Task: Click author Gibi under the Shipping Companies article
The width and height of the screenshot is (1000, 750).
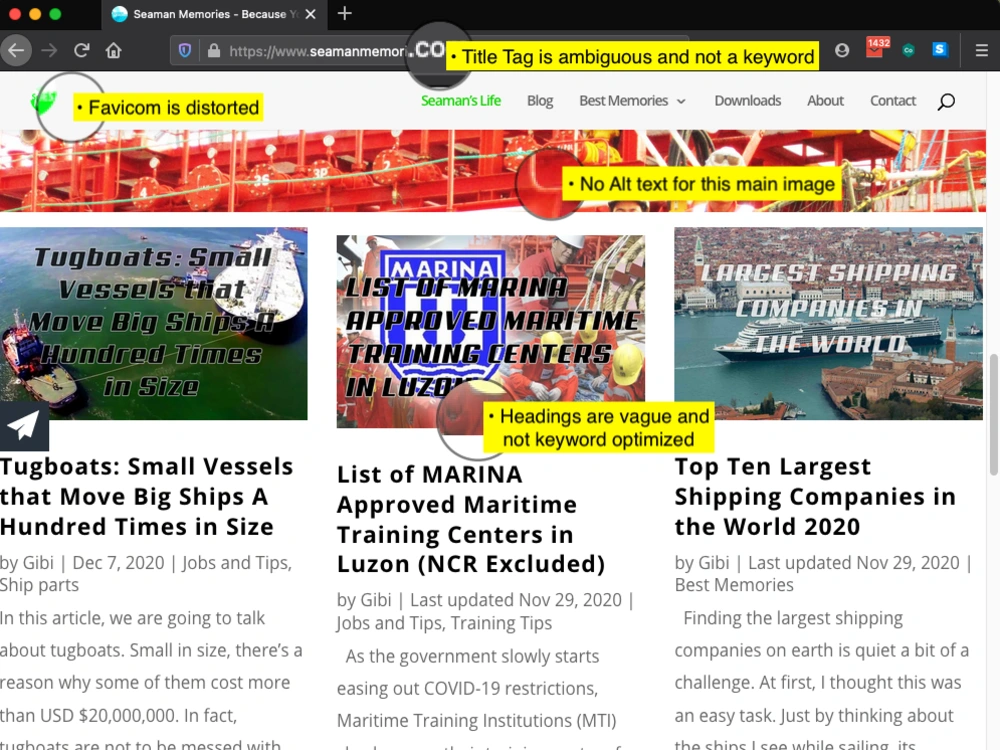Action: (714, 562)
